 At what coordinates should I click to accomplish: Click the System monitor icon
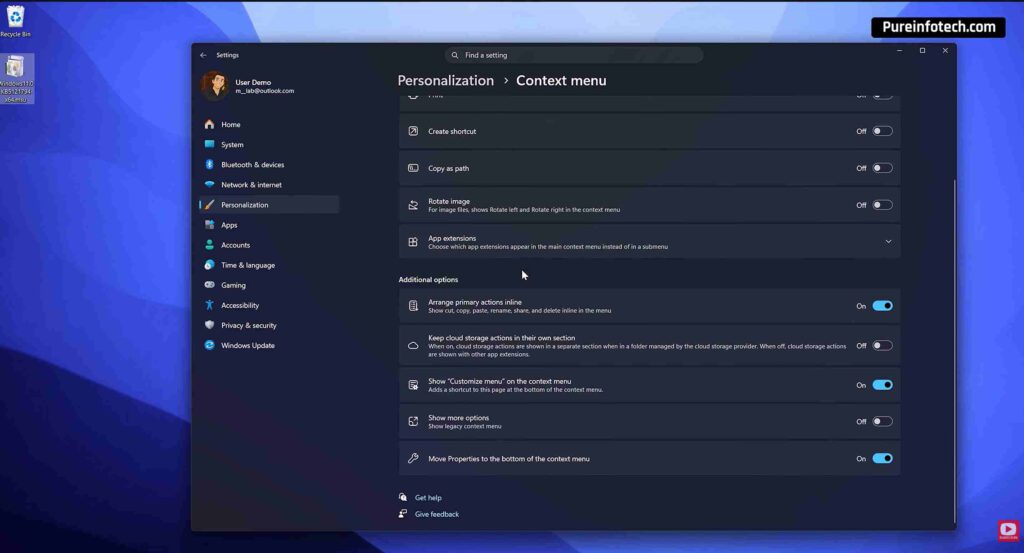click(x=209, y=144)
